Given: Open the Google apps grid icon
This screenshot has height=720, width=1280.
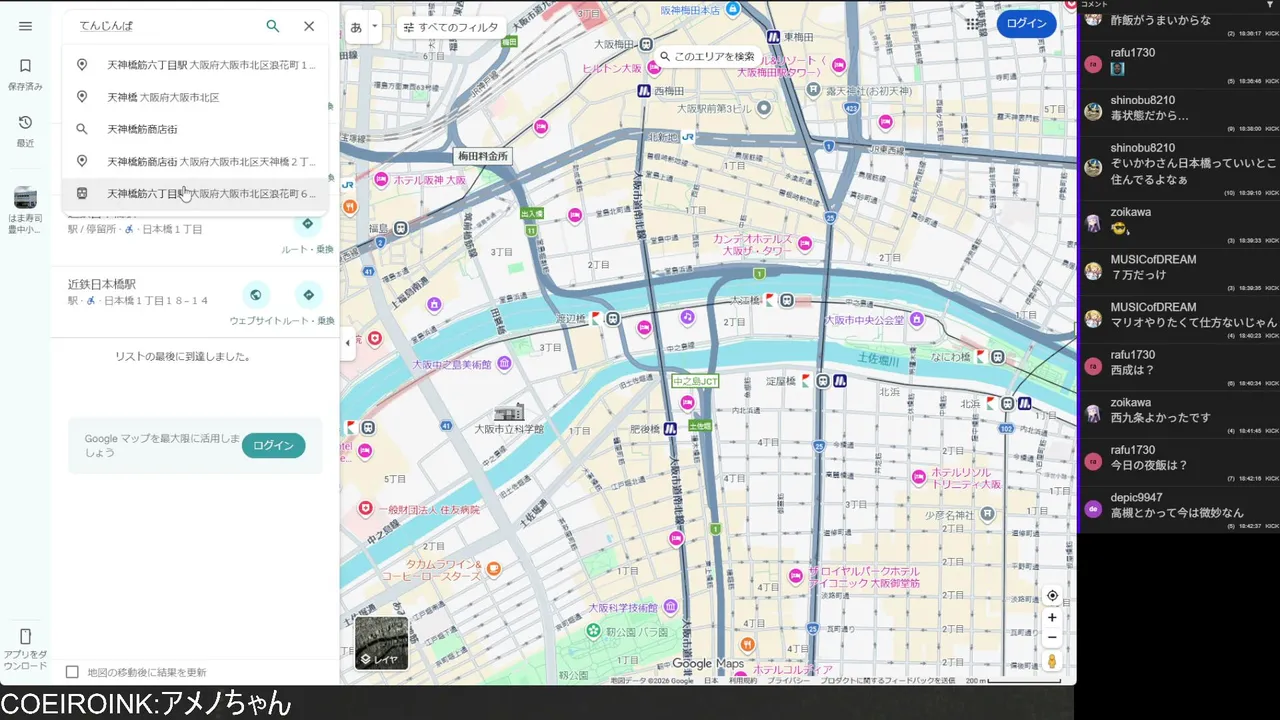Looking at the screenshot, I should 973,24.
